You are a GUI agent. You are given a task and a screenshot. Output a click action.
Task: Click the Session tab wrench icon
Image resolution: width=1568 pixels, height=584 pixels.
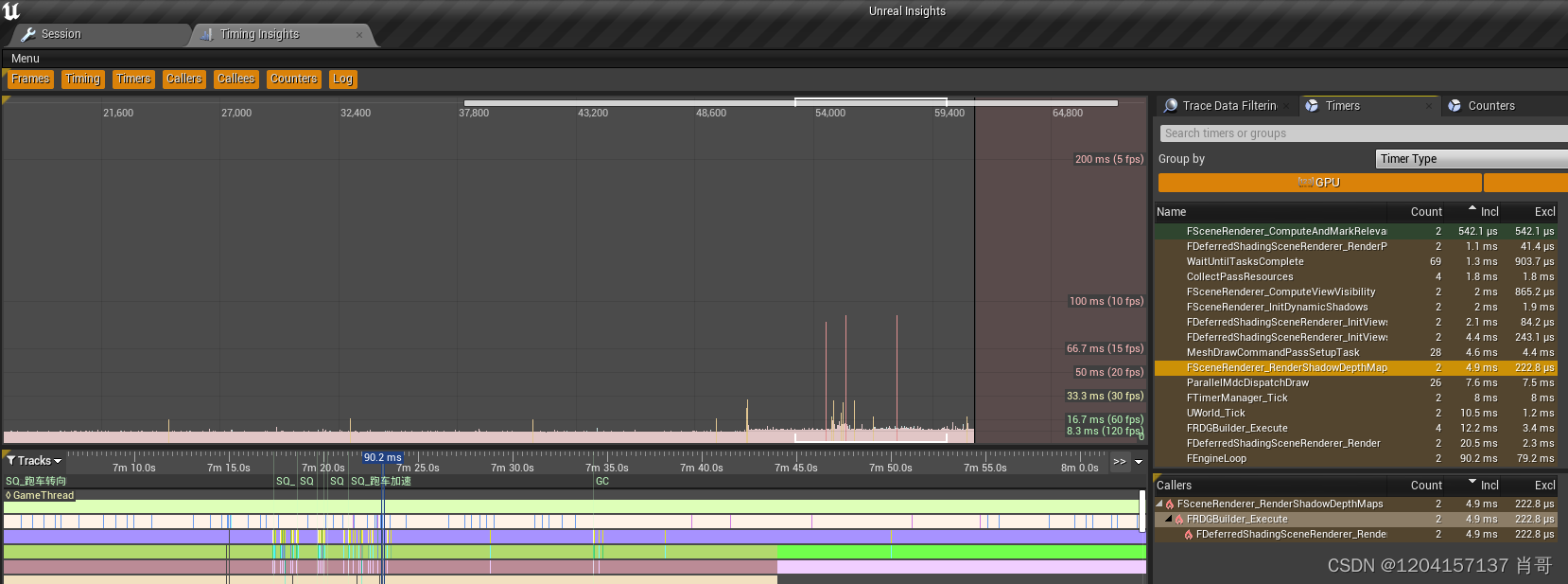coord(28,34)
